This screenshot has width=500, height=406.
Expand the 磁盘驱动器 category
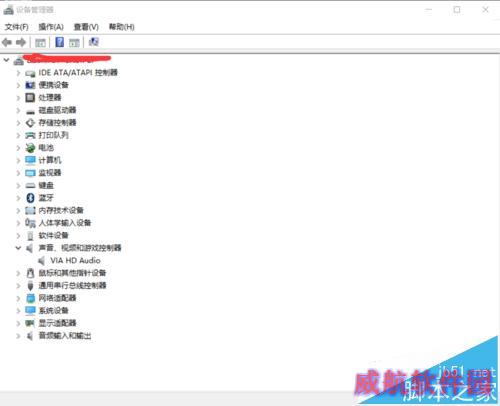point(18,110)
